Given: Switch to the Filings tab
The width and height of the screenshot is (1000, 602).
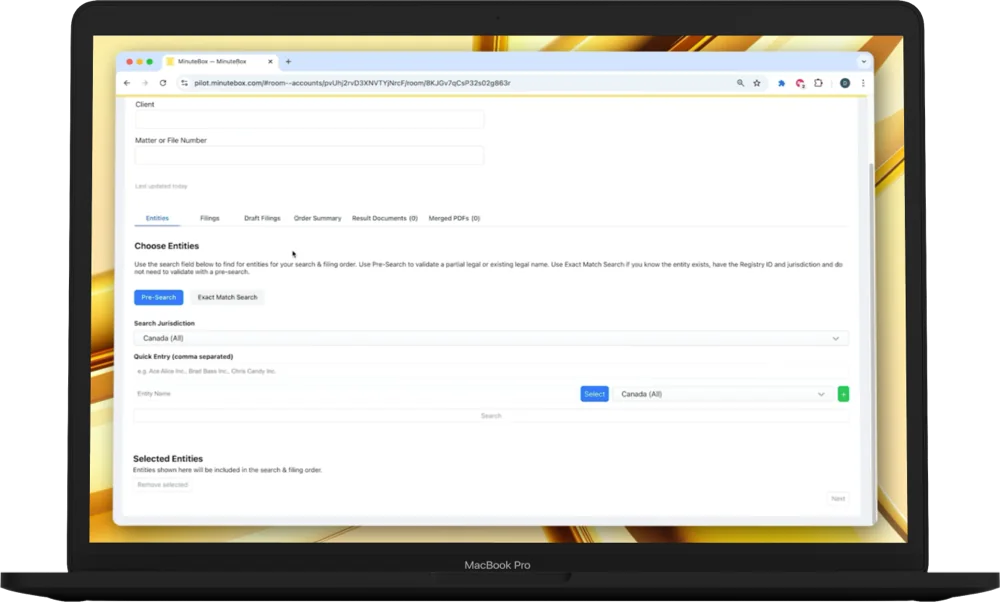Looking at the screenshot, I should click(209, 218).
